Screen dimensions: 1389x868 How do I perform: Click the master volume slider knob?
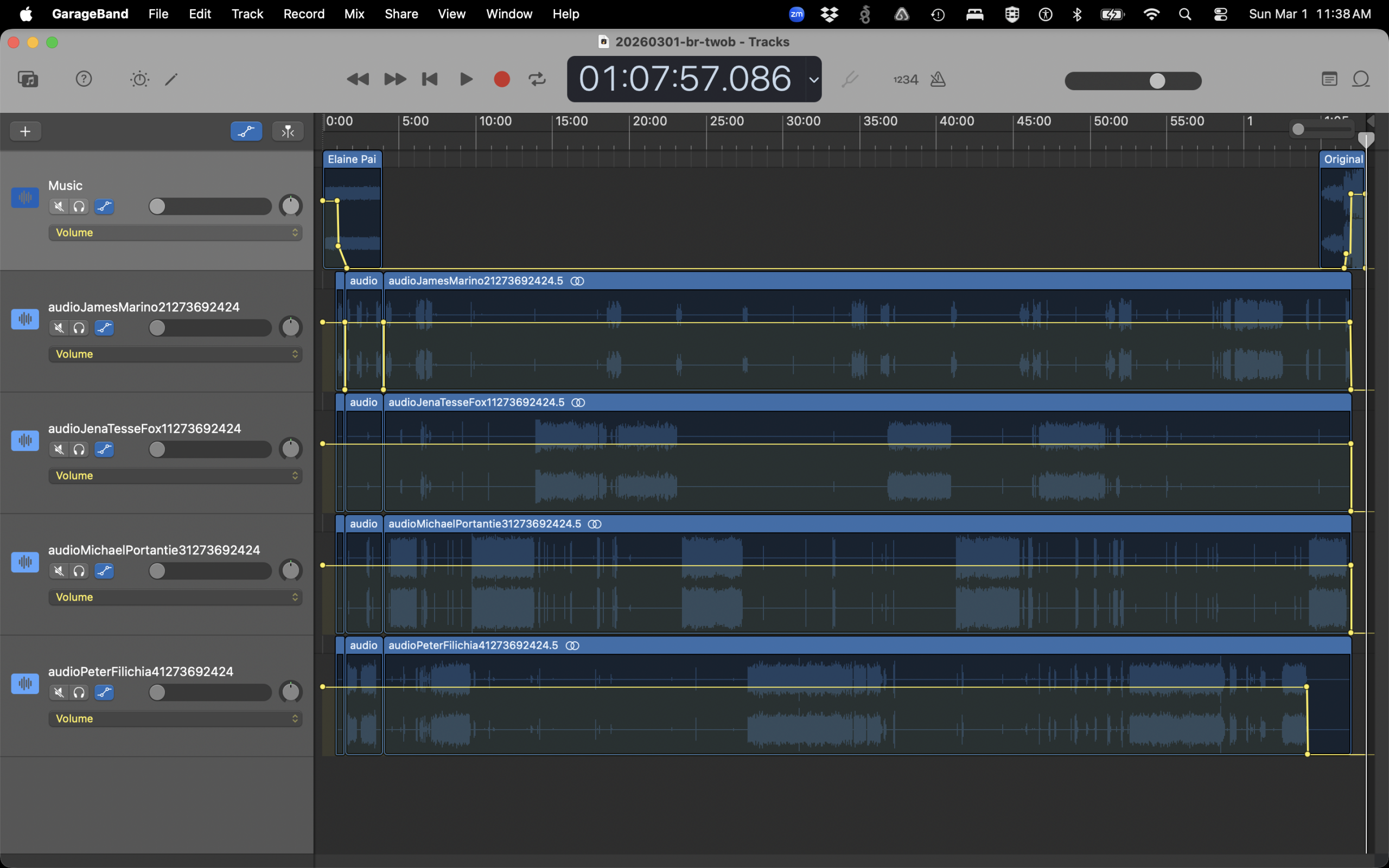[x=1157, y=81]
